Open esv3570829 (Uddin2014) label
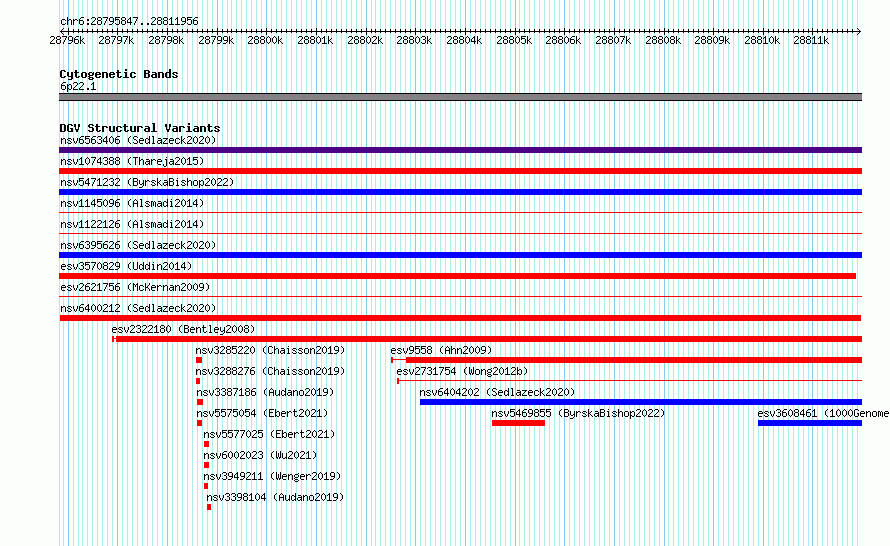Viewport: 890px width, 546px height. click(x=126, y=266)
